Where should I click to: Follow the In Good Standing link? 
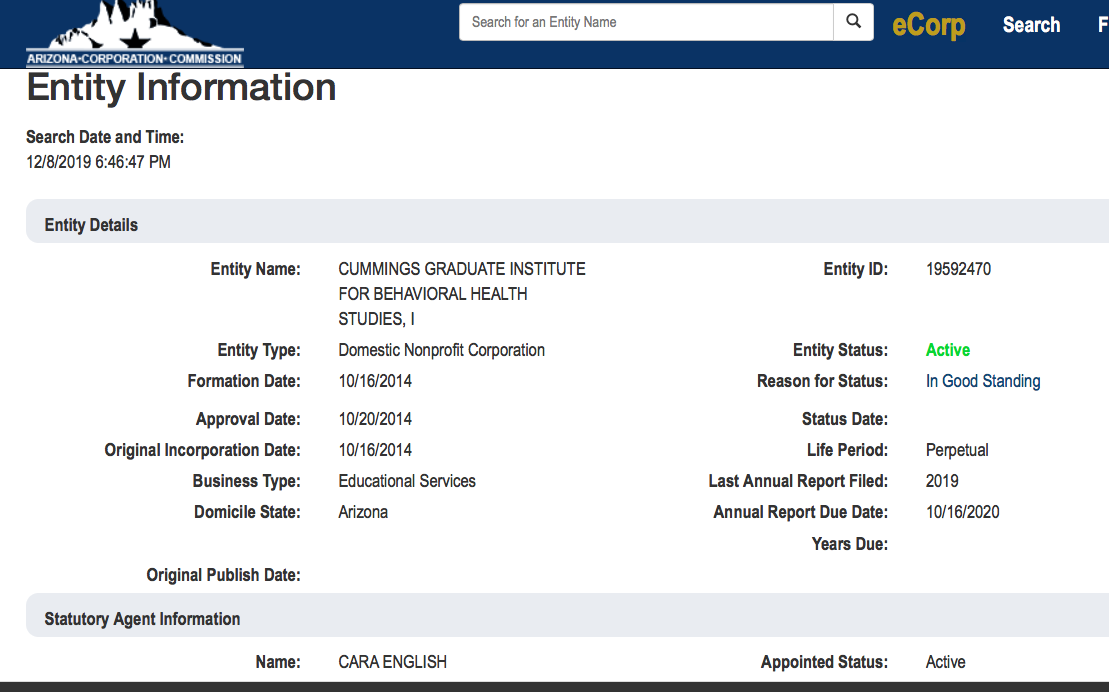982,381
